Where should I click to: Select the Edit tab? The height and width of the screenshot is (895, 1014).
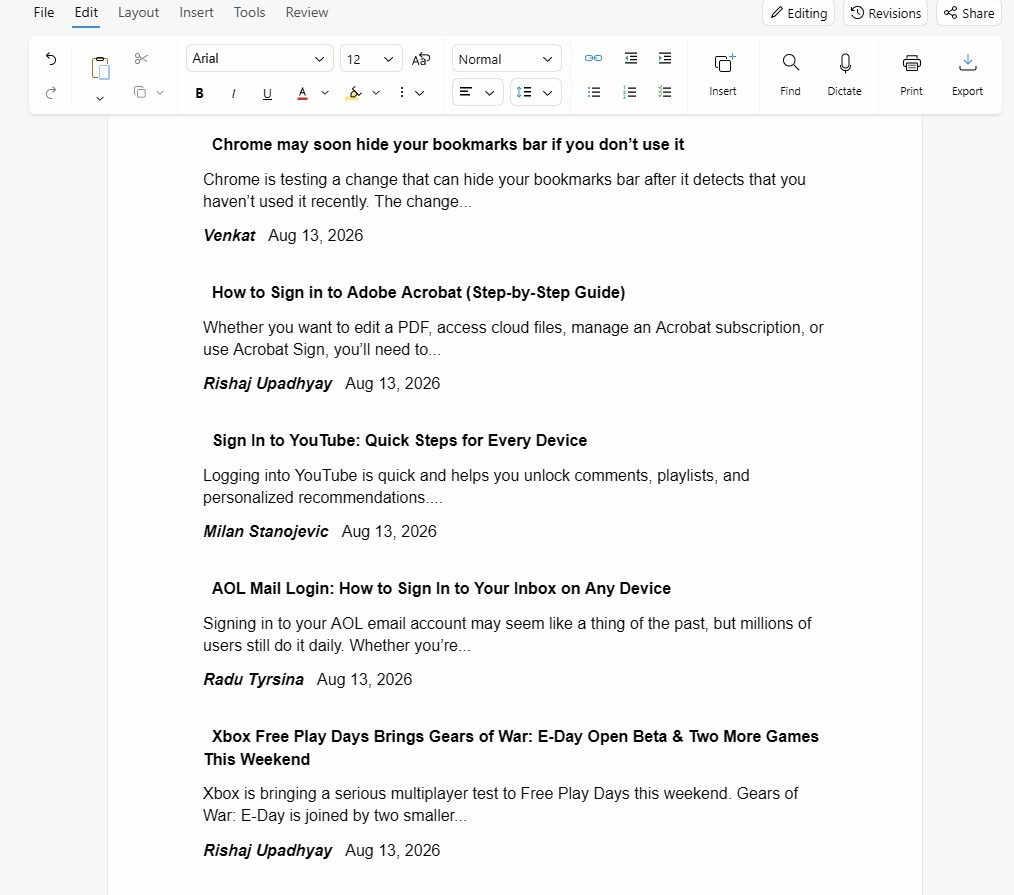click(86, 12)
